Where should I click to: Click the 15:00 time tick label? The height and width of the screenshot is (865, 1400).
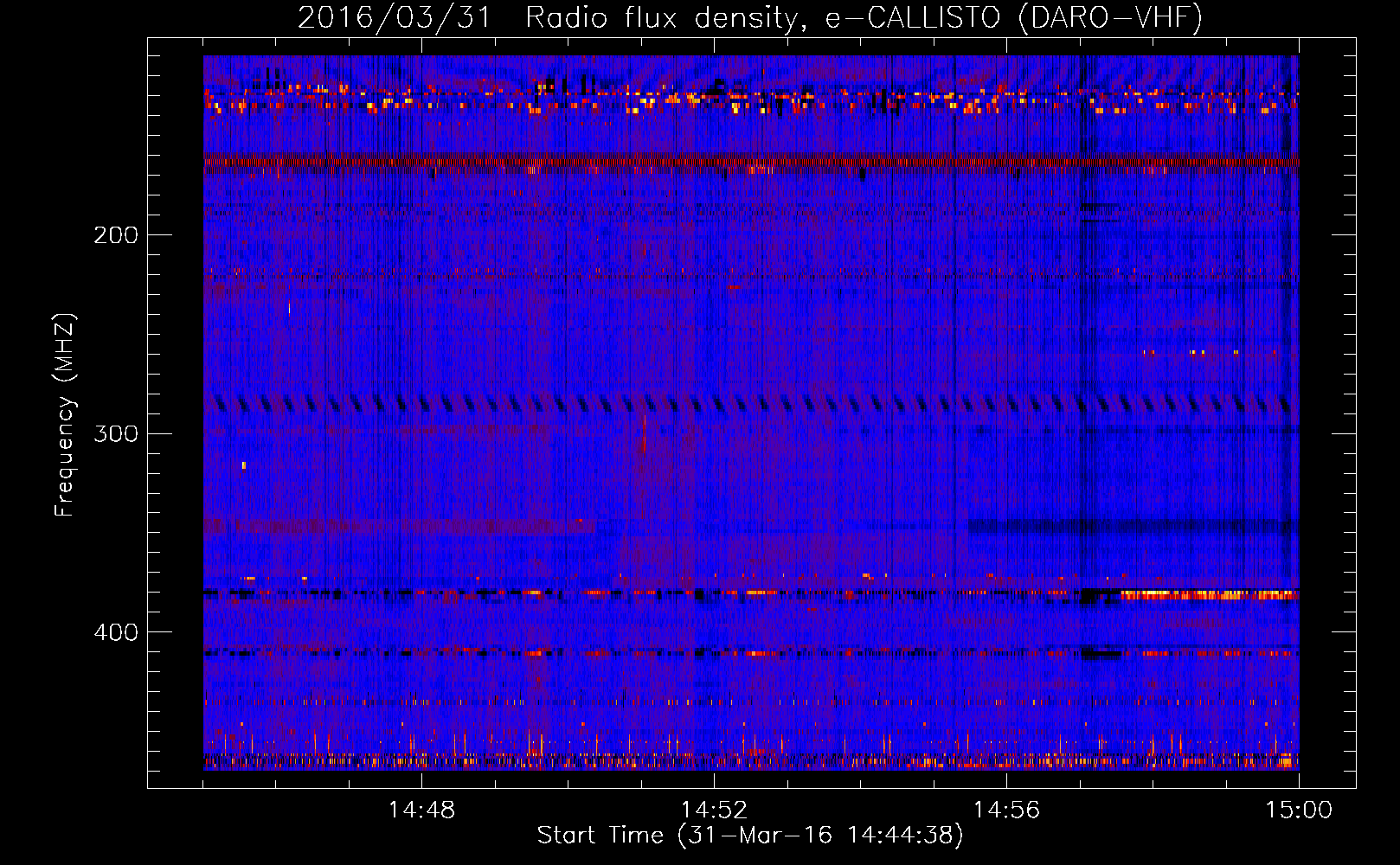1299,811
